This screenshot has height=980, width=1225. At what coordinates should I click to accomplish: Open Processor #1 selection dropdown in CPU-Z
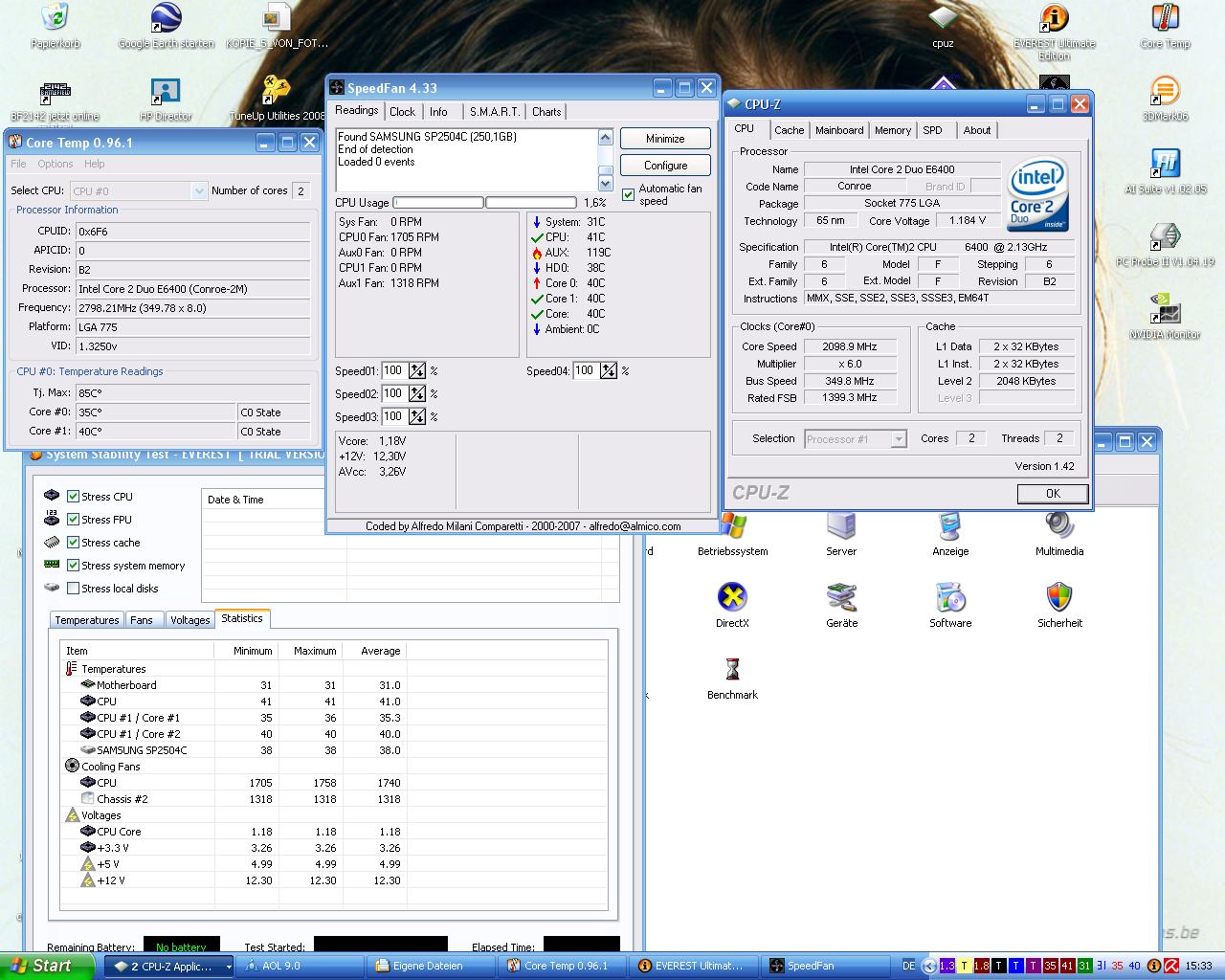pyautogui.click(x=898, y=438)
